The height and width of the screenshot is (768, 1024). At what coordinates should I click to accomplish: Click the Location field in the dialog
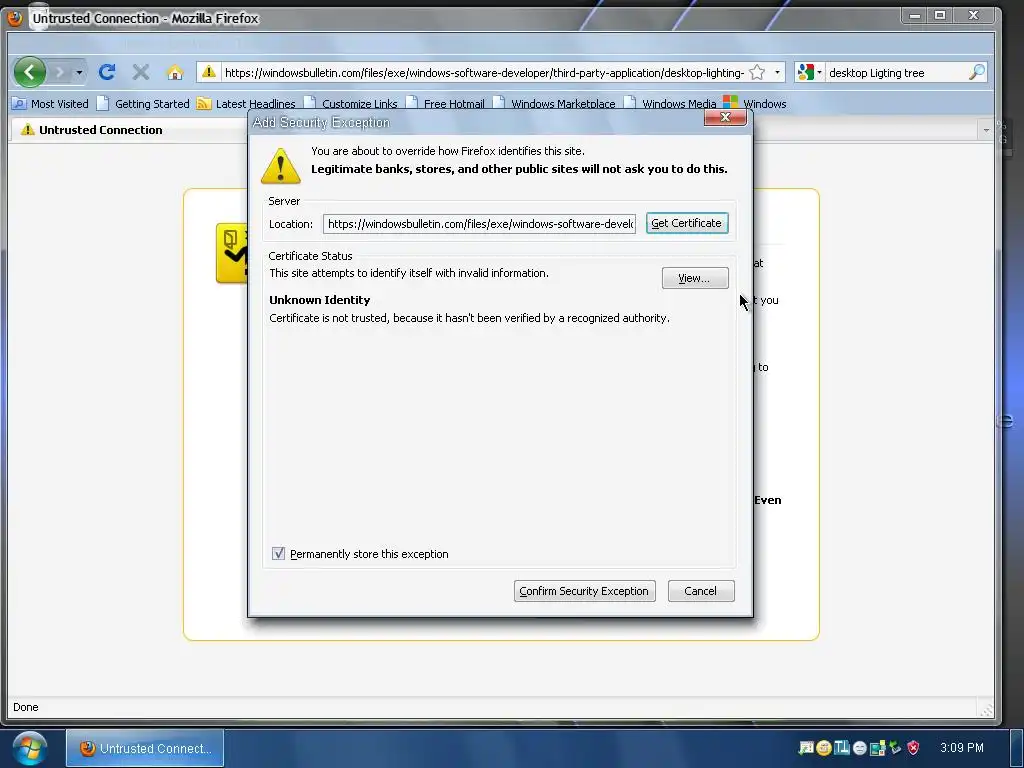[x=479, y=224]
